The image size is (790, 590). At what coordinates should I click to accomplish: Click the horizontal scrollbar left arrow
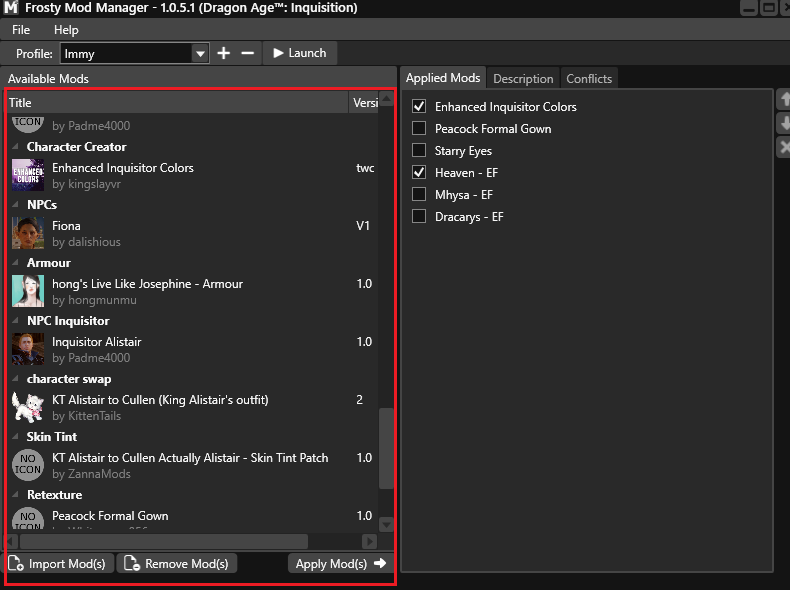[12, 542]
